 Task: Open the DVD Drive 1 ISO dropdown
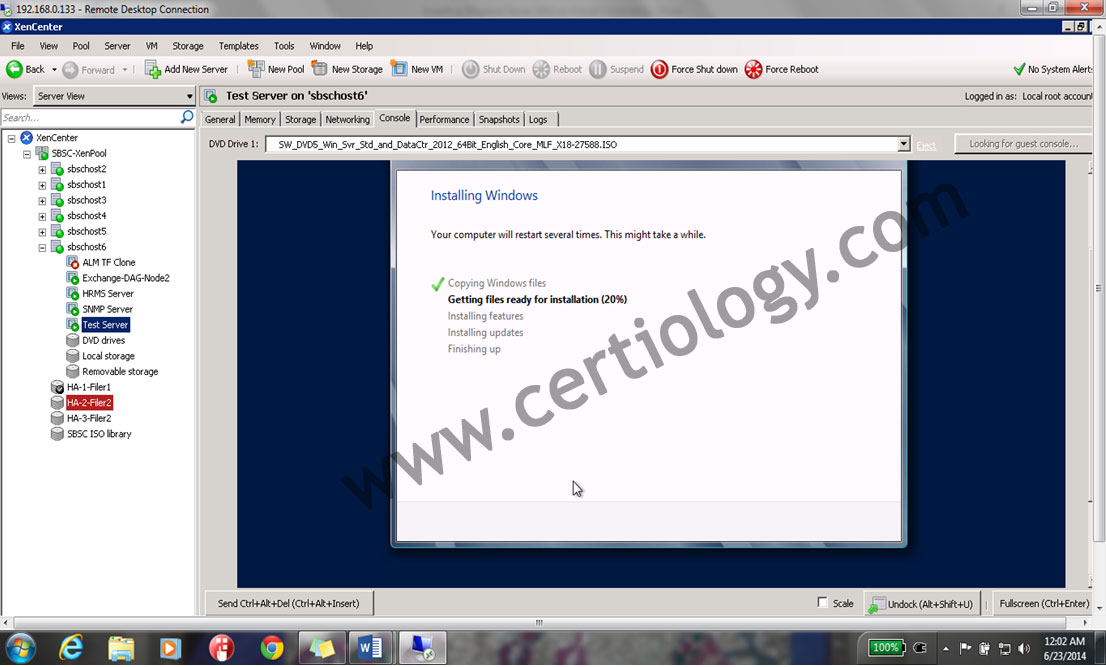coord(904,145)
